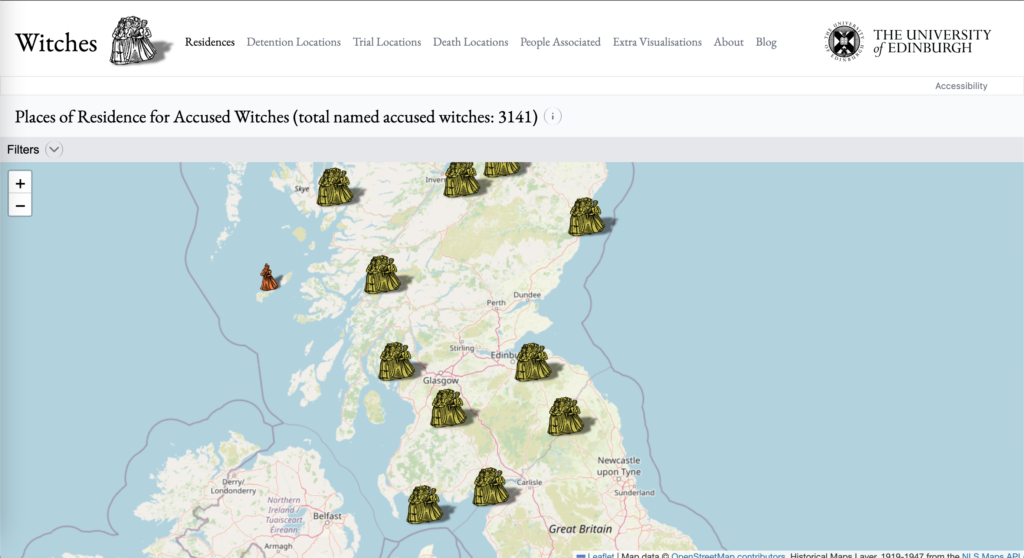
Task: Click the Dundee label on the map
Action: [527, 295]
